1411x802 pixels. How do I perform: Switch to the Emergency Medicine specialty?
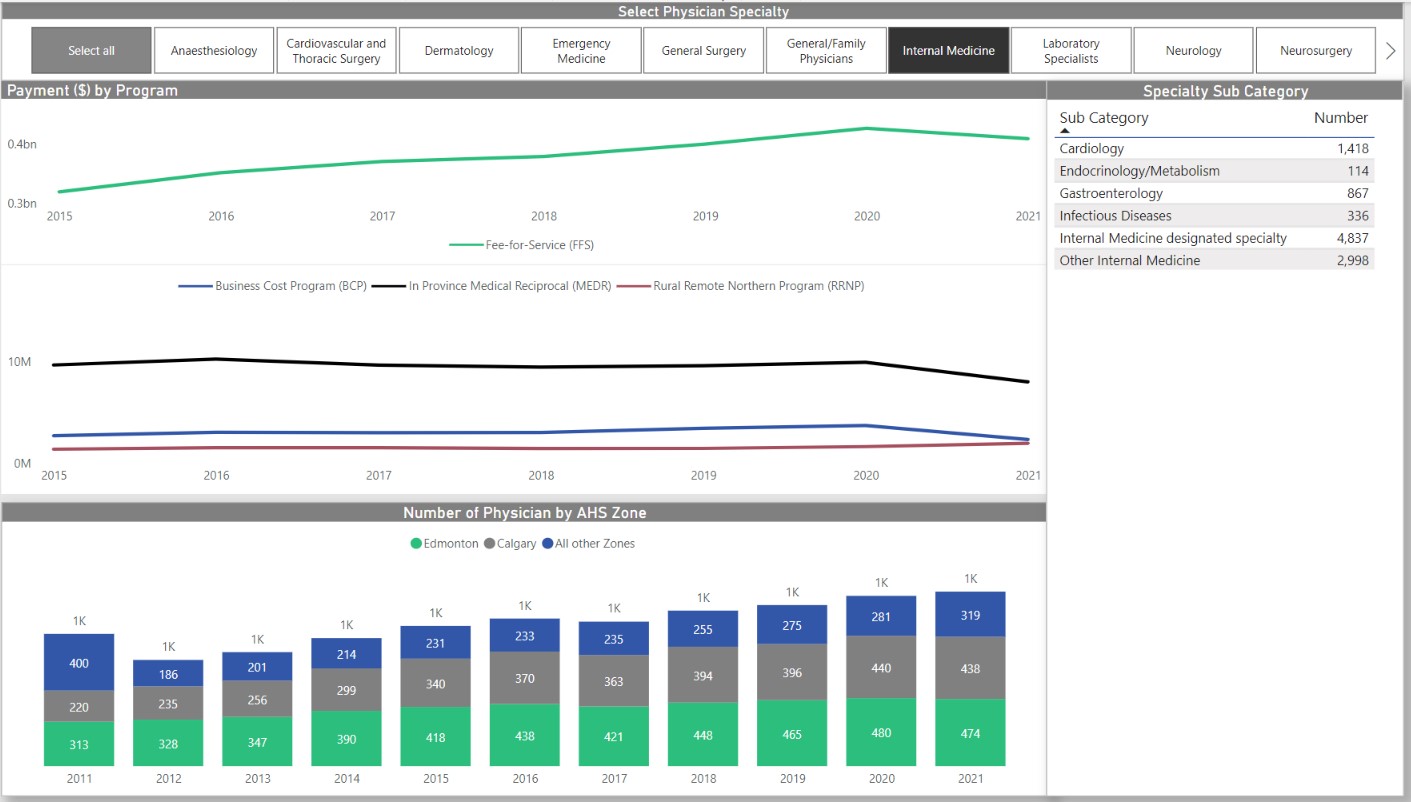pyautogui.click(x=581, y=49)
